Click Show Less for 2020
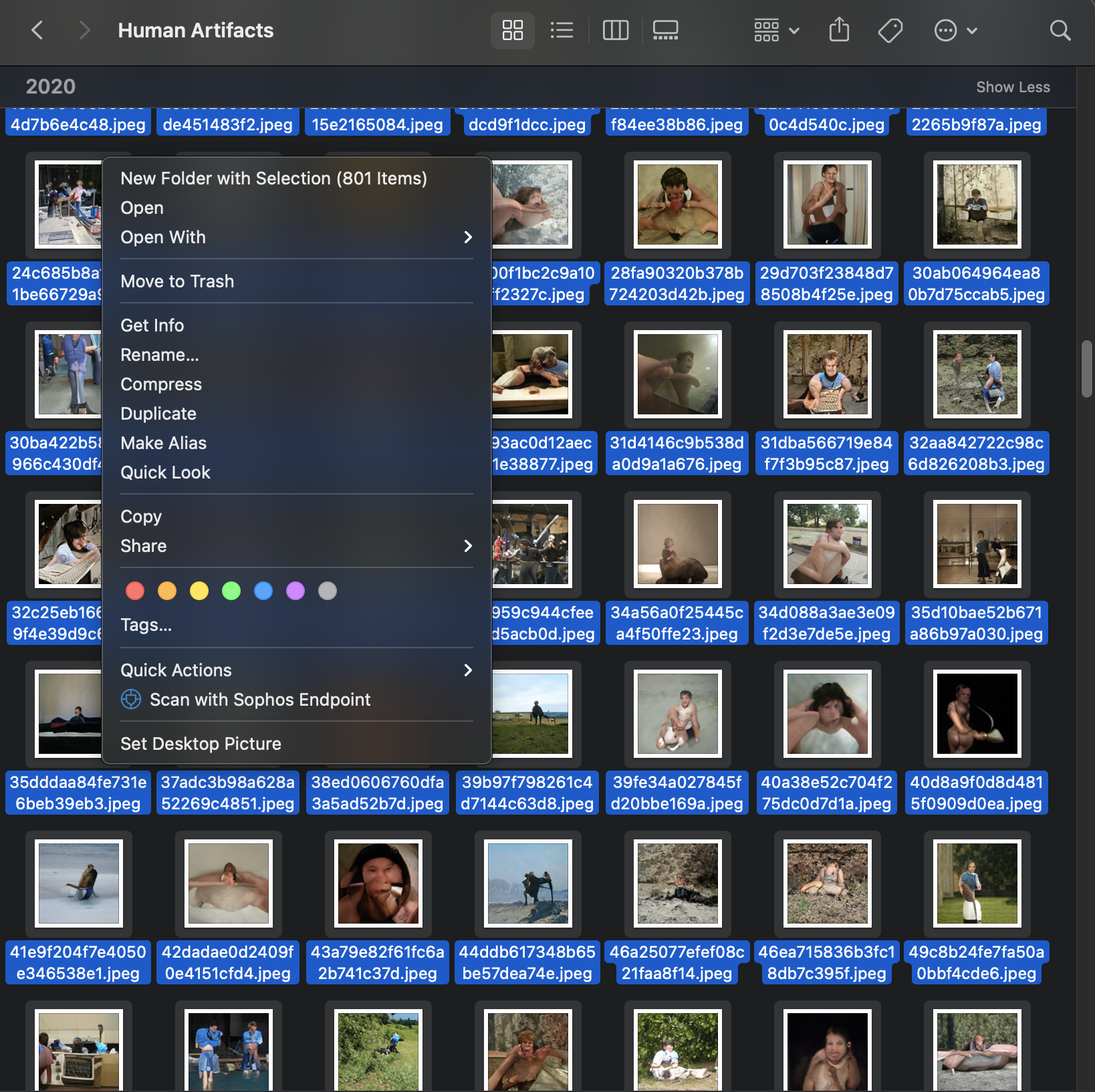Image resolution: width=1095 pixels, height=1092 pixels. (1012, 87)
